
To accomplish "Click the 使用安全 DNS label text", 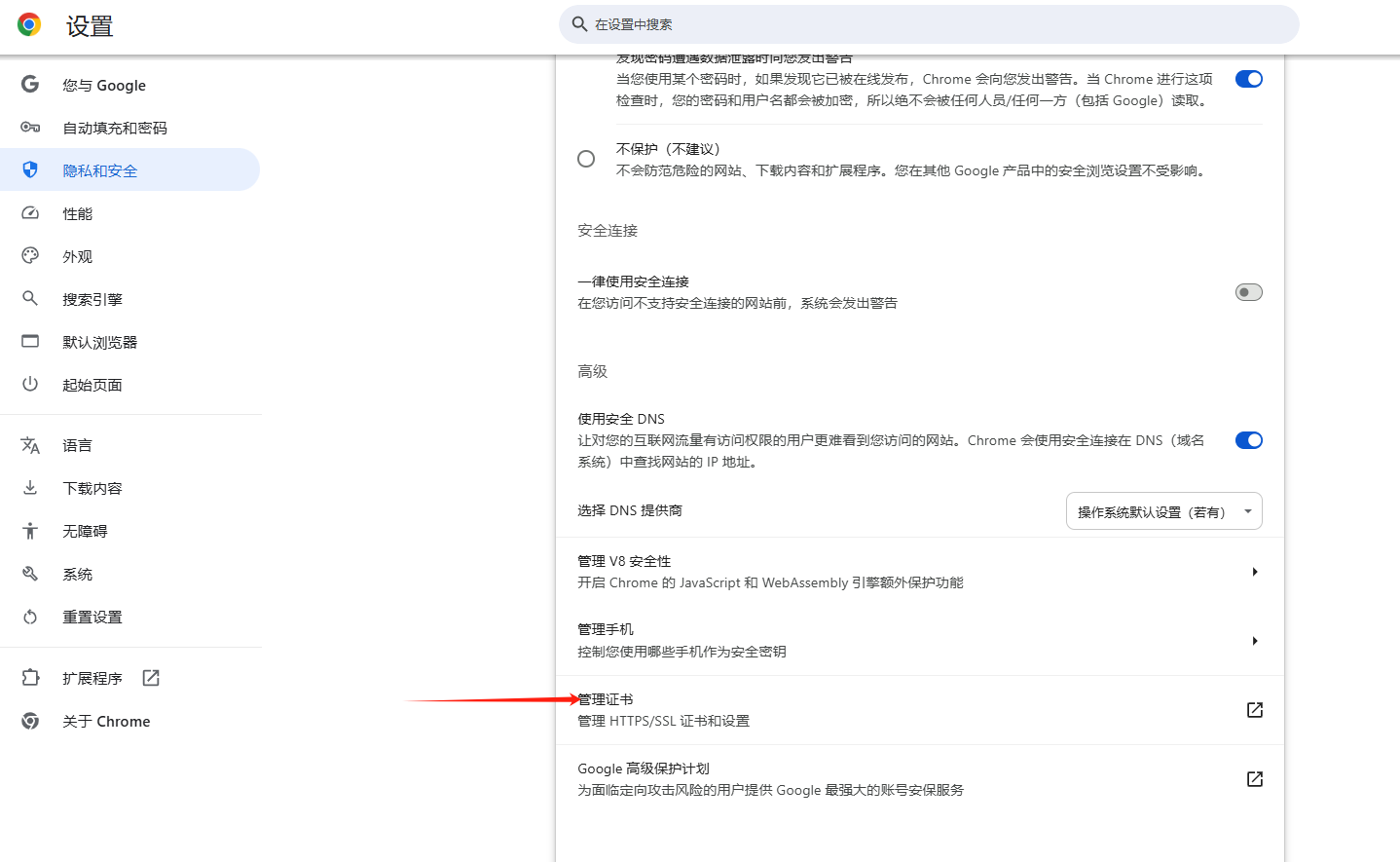I will coord(621,419).
